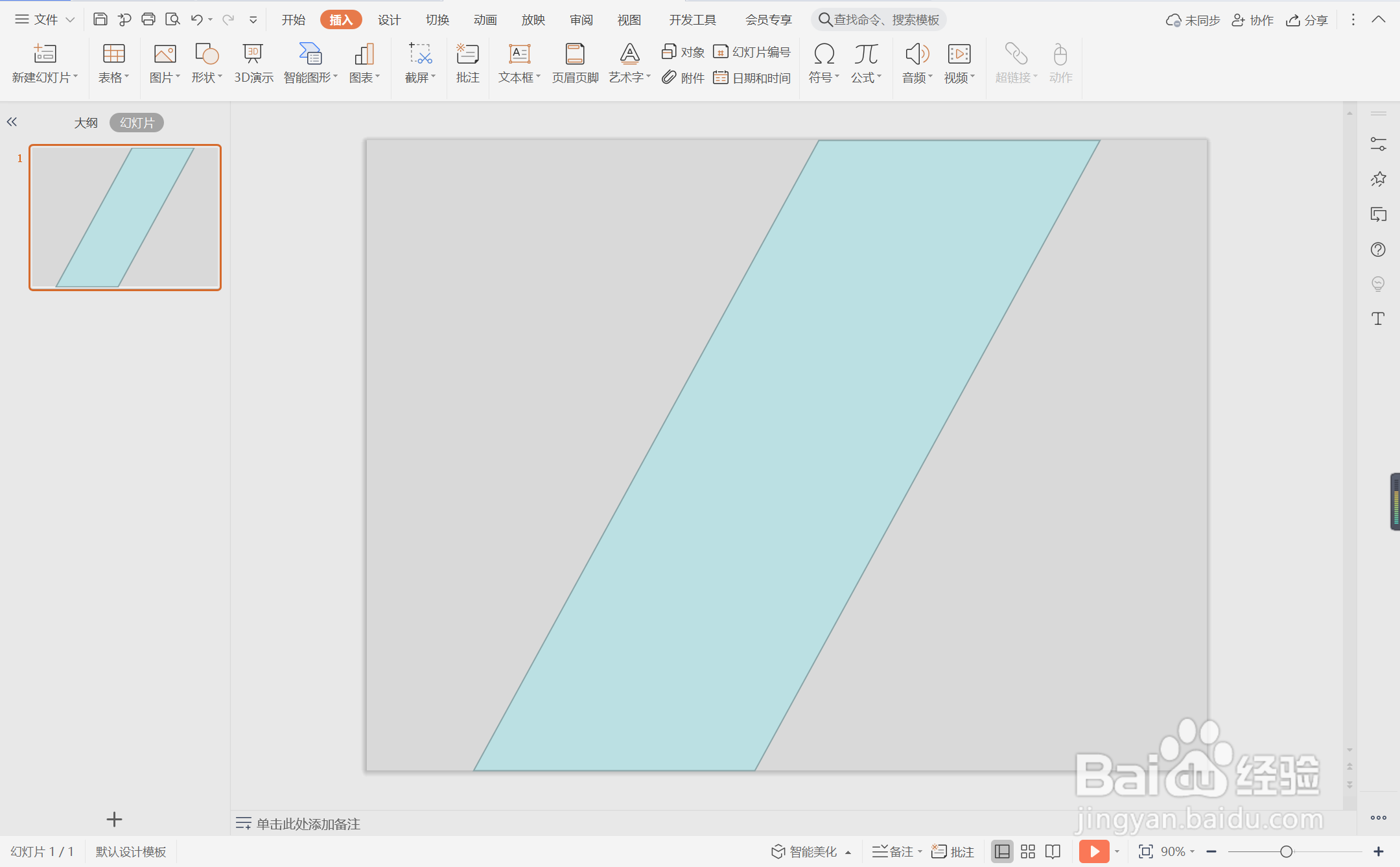
Task: Click the Print icon
Action: click(148, 19)
